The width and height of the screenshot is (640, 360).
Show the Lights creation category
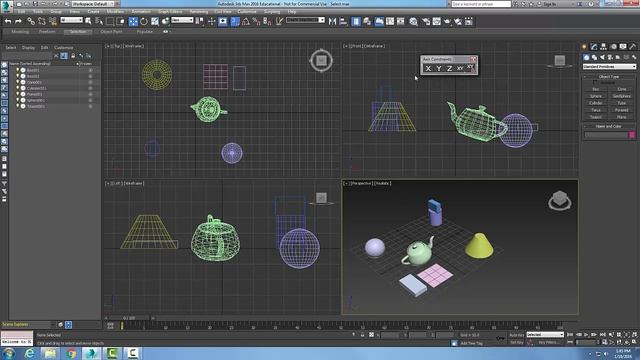click(602, 58)
